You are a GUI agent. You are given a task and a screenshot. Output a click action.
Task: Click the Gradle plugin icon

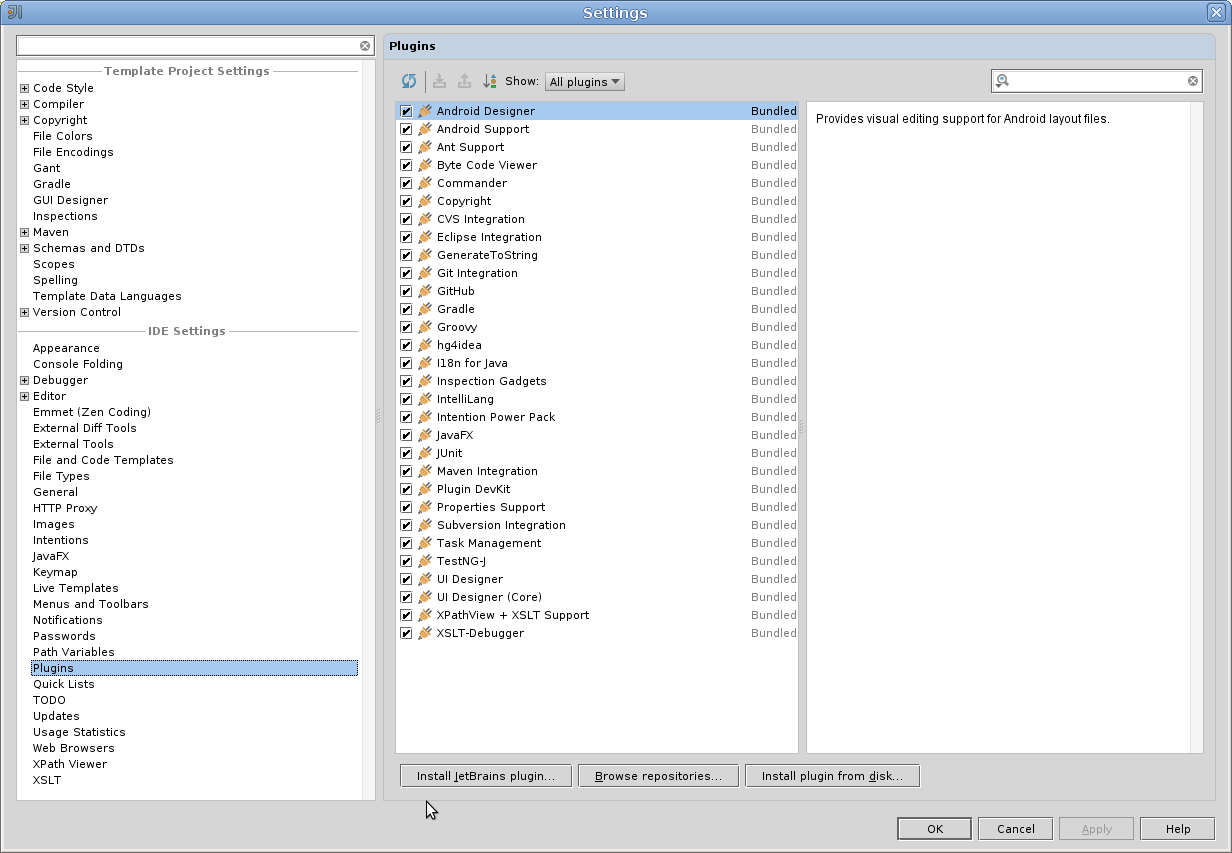[x=425, y=309]
